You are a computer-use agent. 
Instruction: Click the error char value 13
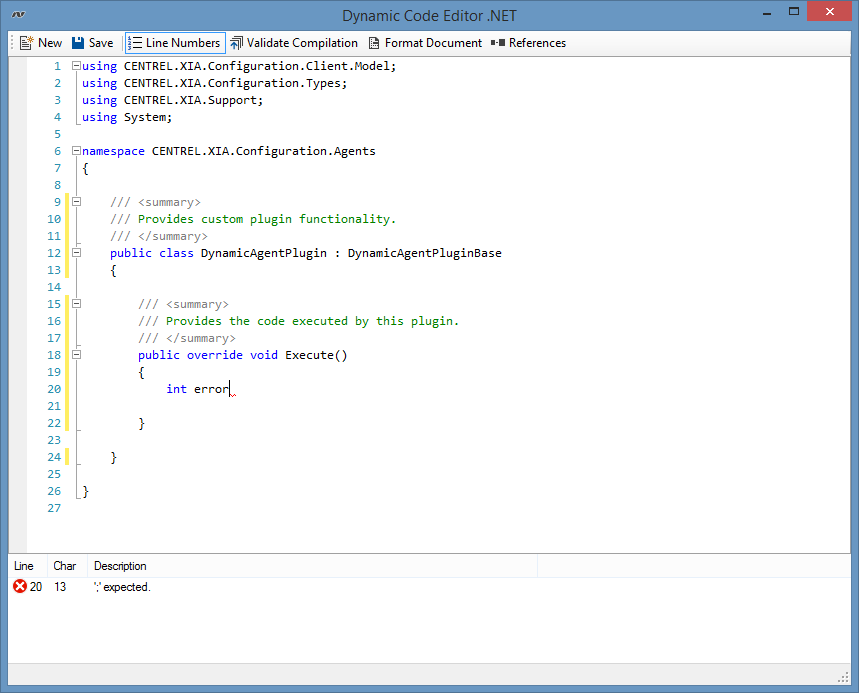(60, 587)
